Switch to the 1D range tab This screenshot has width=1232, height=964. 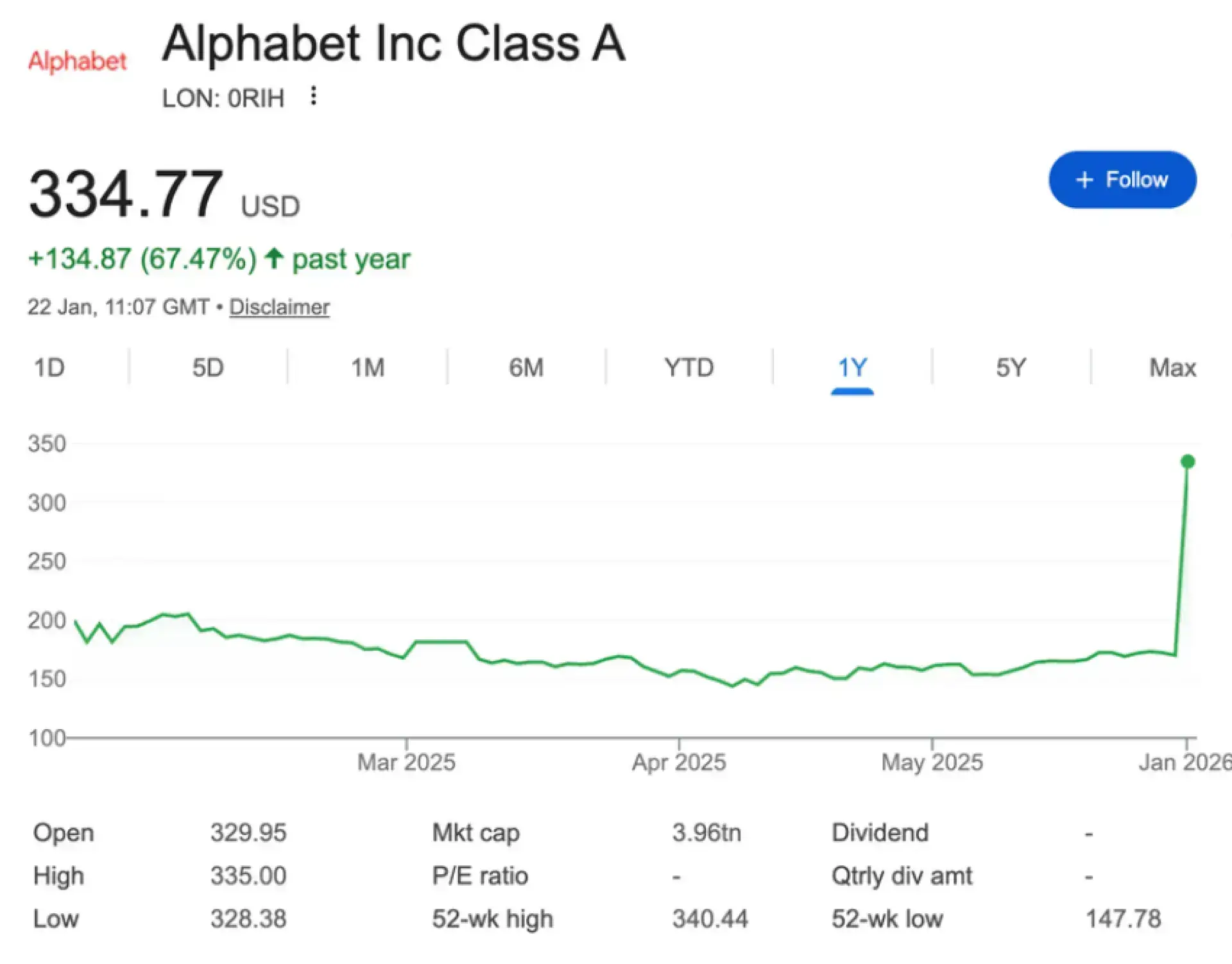(49, 368)
